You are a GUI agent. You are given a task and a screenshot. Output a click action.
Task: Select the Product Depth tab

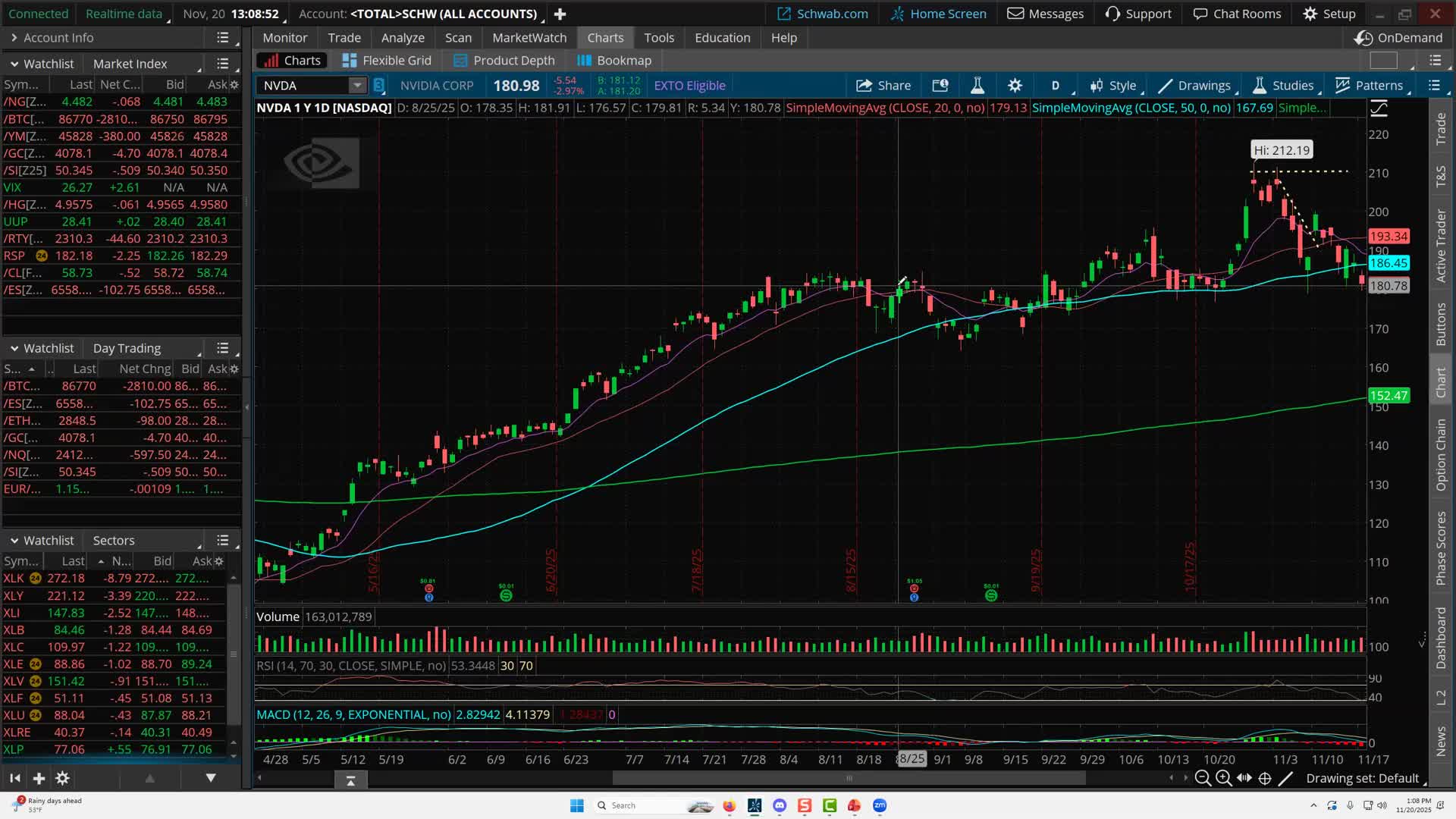(504, 60)
